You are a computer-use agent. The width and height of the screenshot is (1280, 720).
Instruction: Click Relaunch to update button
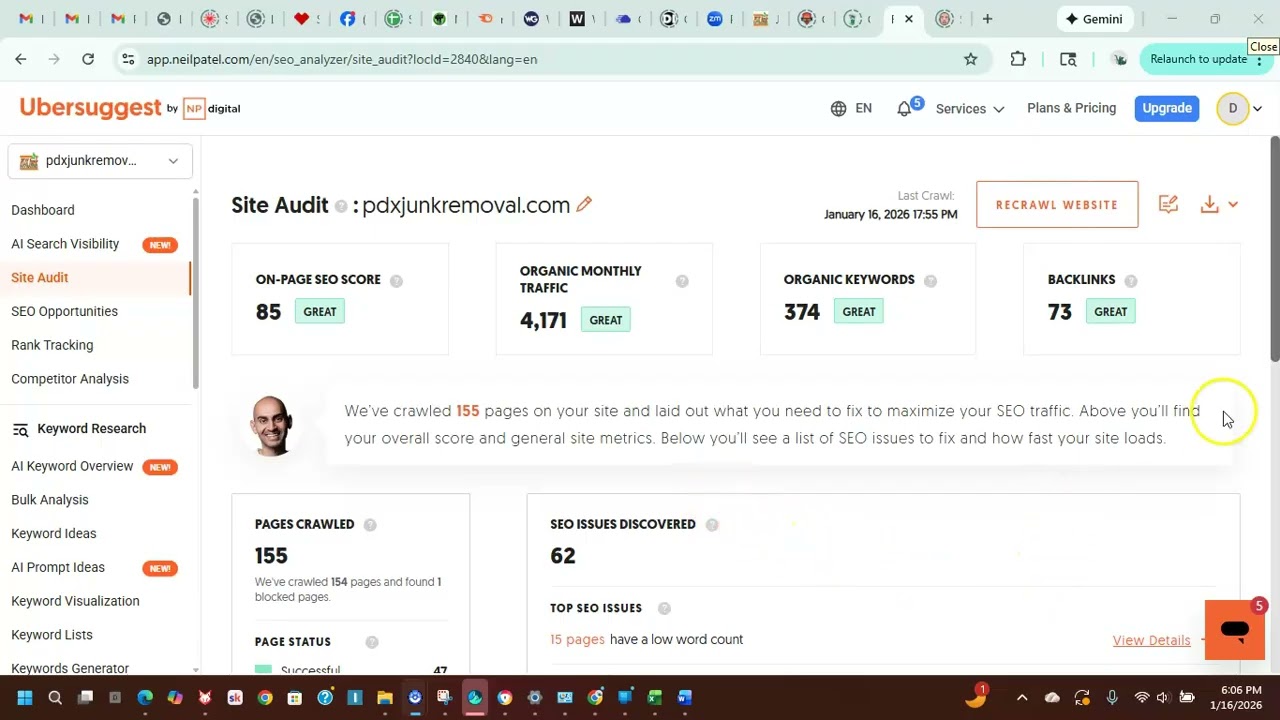click(x=1206, y=59)
